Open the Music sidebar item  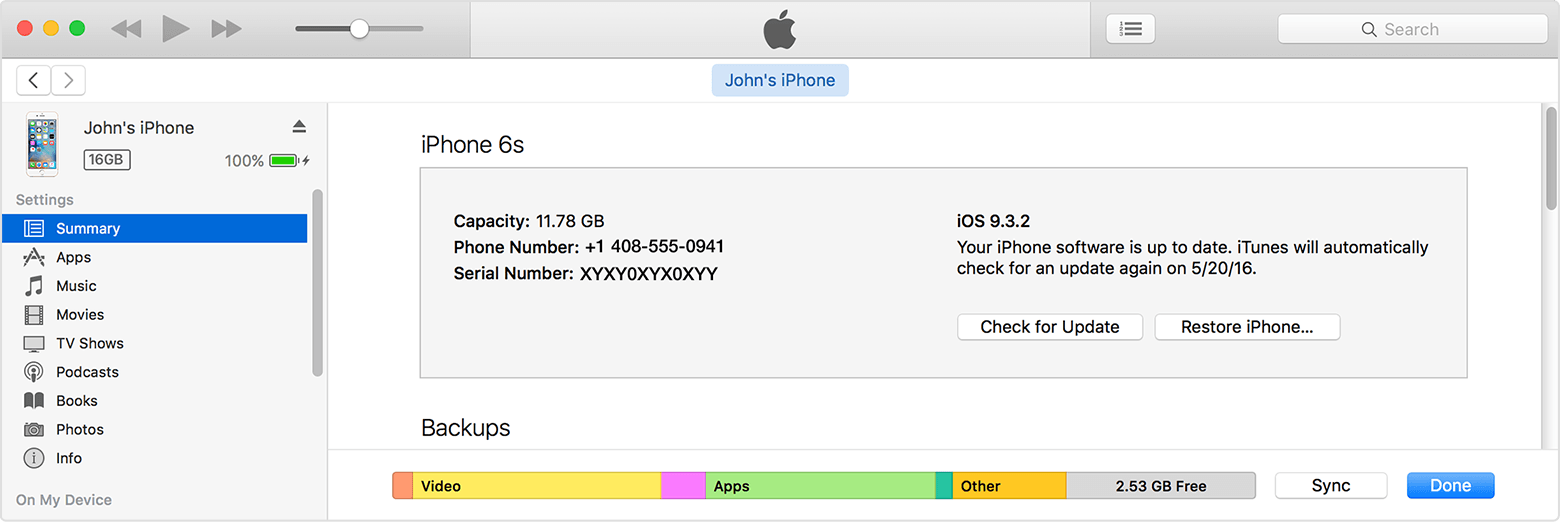[x=154, y=286]
